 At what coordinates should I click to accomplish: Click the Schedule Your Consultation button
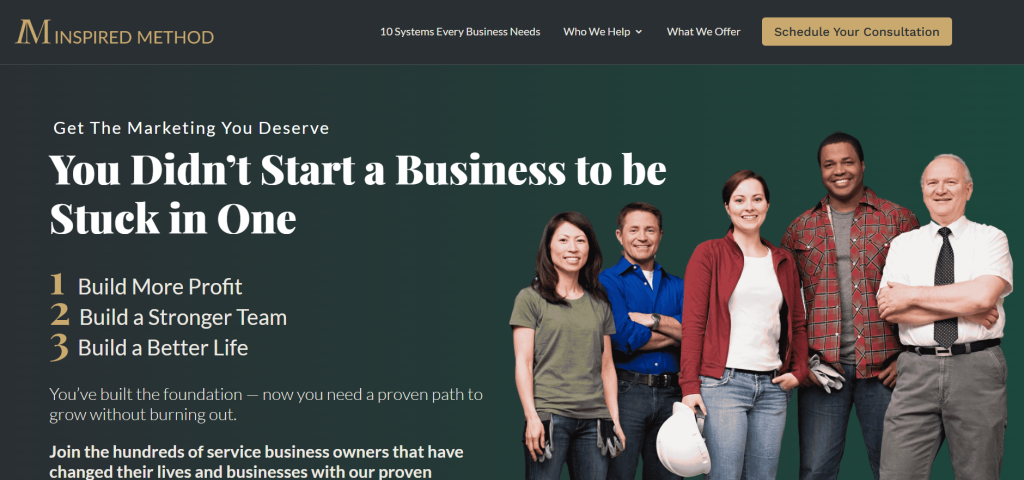pyautogui.click(x=856, y=32)
